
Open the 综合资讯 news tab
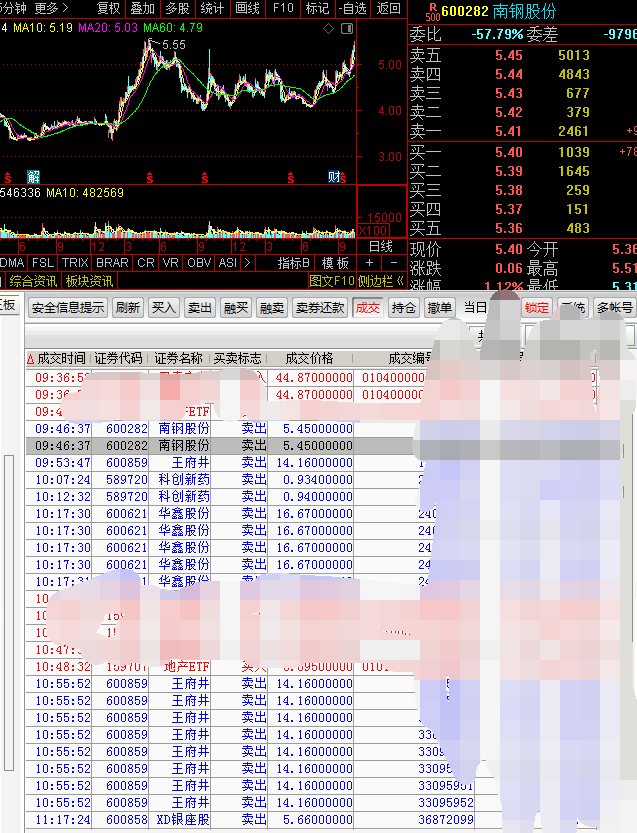tap(33, 281)
